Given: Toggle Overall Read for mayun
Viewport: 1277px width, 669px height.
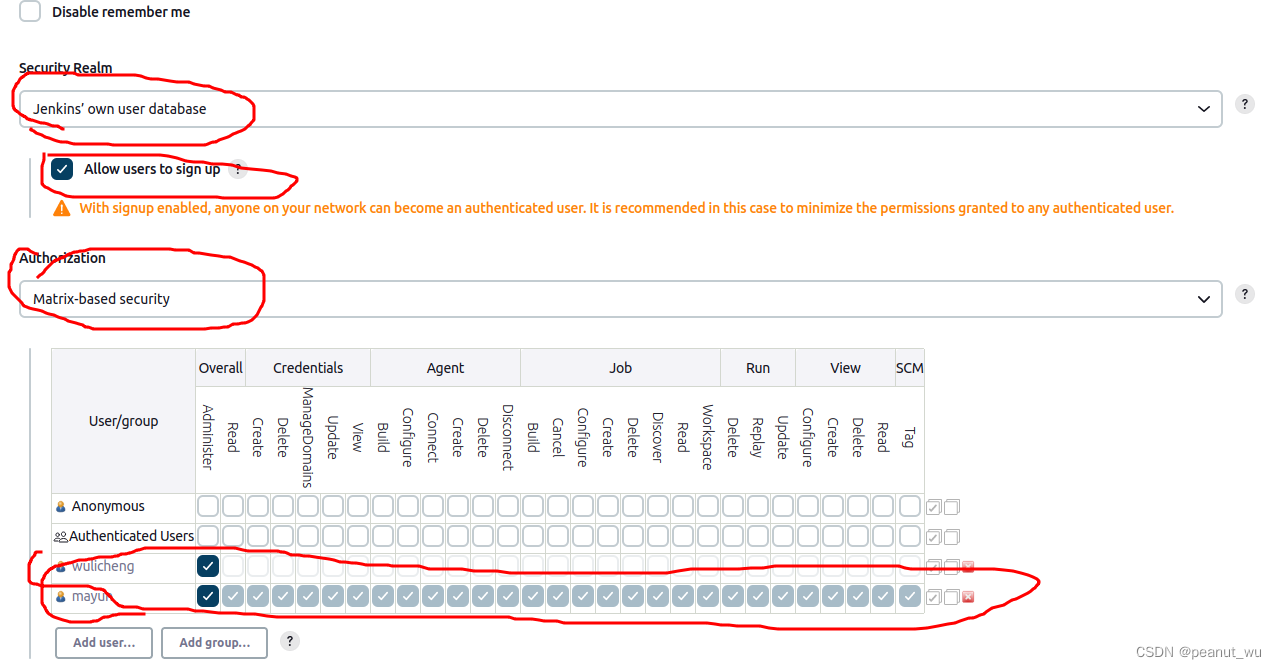Looking at the screenshot, I should pos(233,596).
